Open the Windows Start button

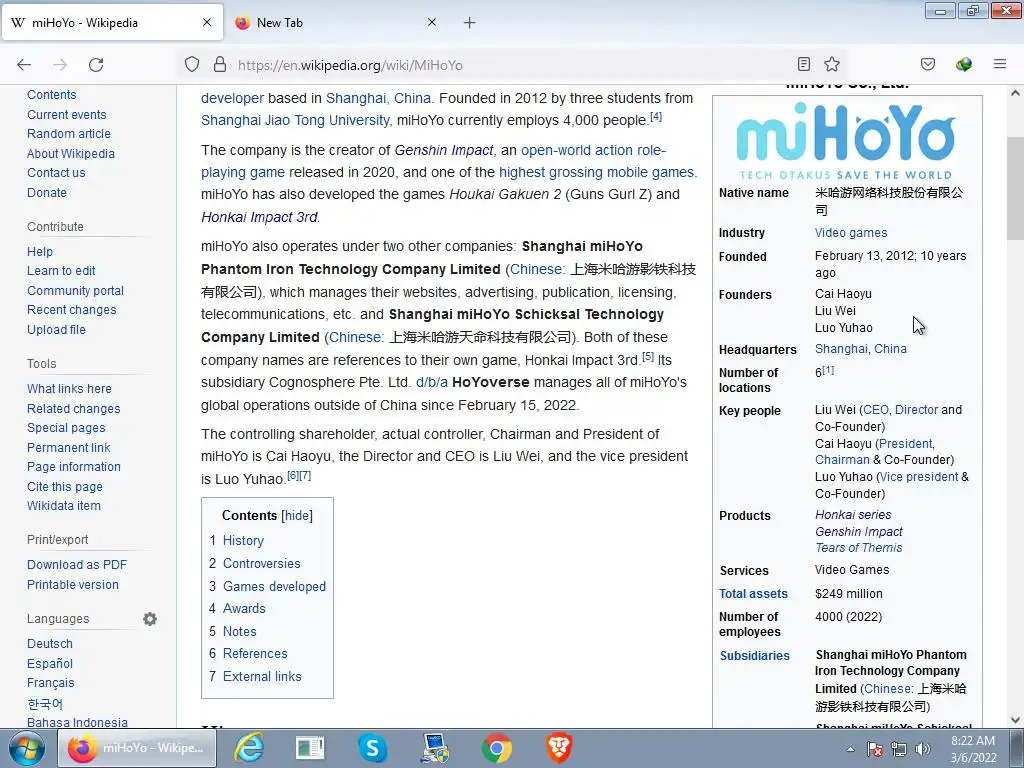tap(27, 748)
